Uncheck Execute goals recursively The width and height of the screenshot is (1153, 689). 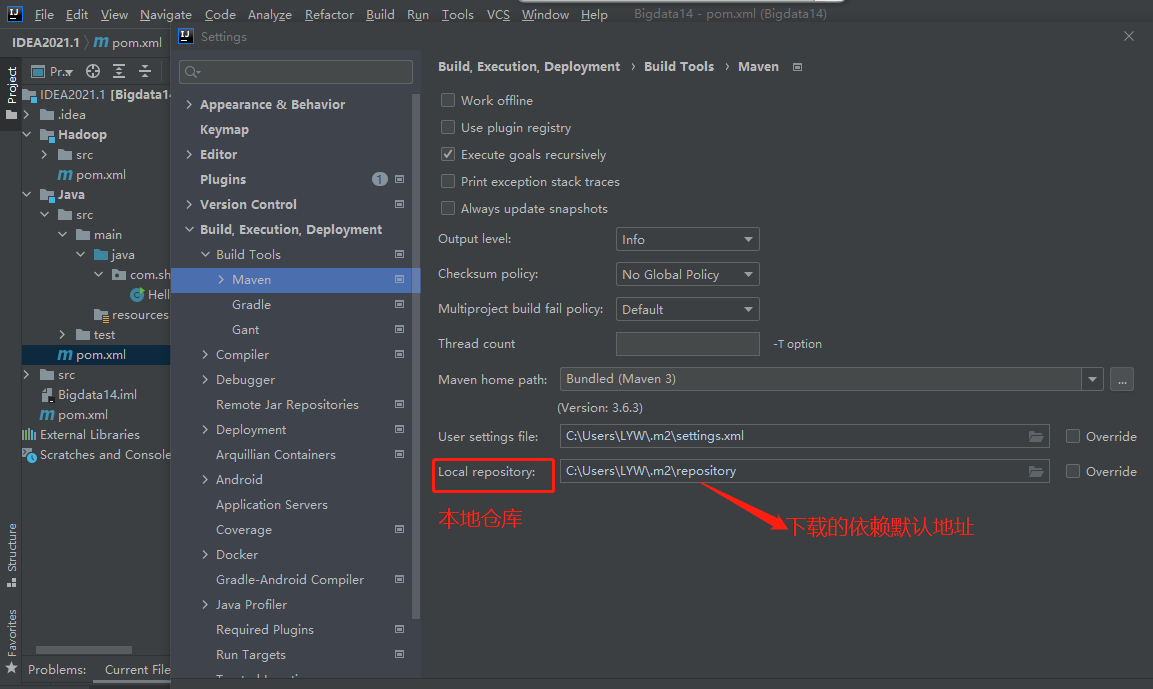click(447, 154)
